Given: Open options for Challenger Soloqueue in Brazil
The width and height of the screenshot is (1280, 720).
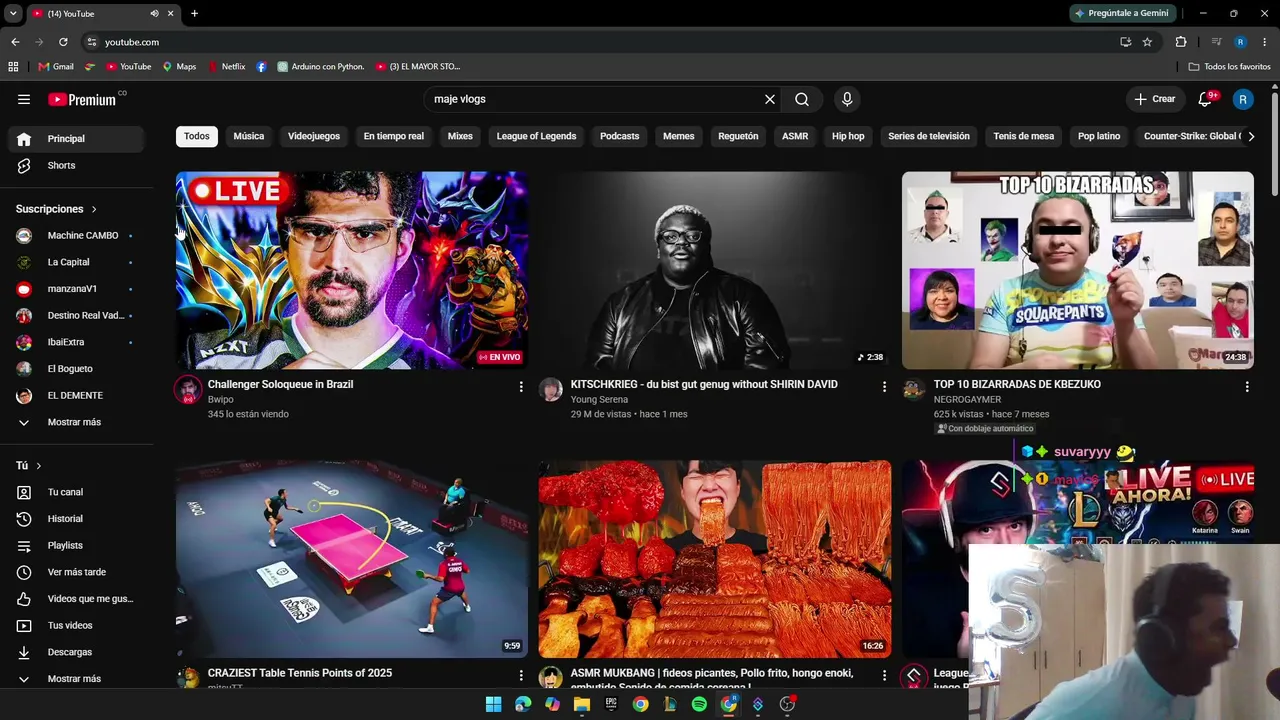Looking at the screenshot, I should 521,386.
